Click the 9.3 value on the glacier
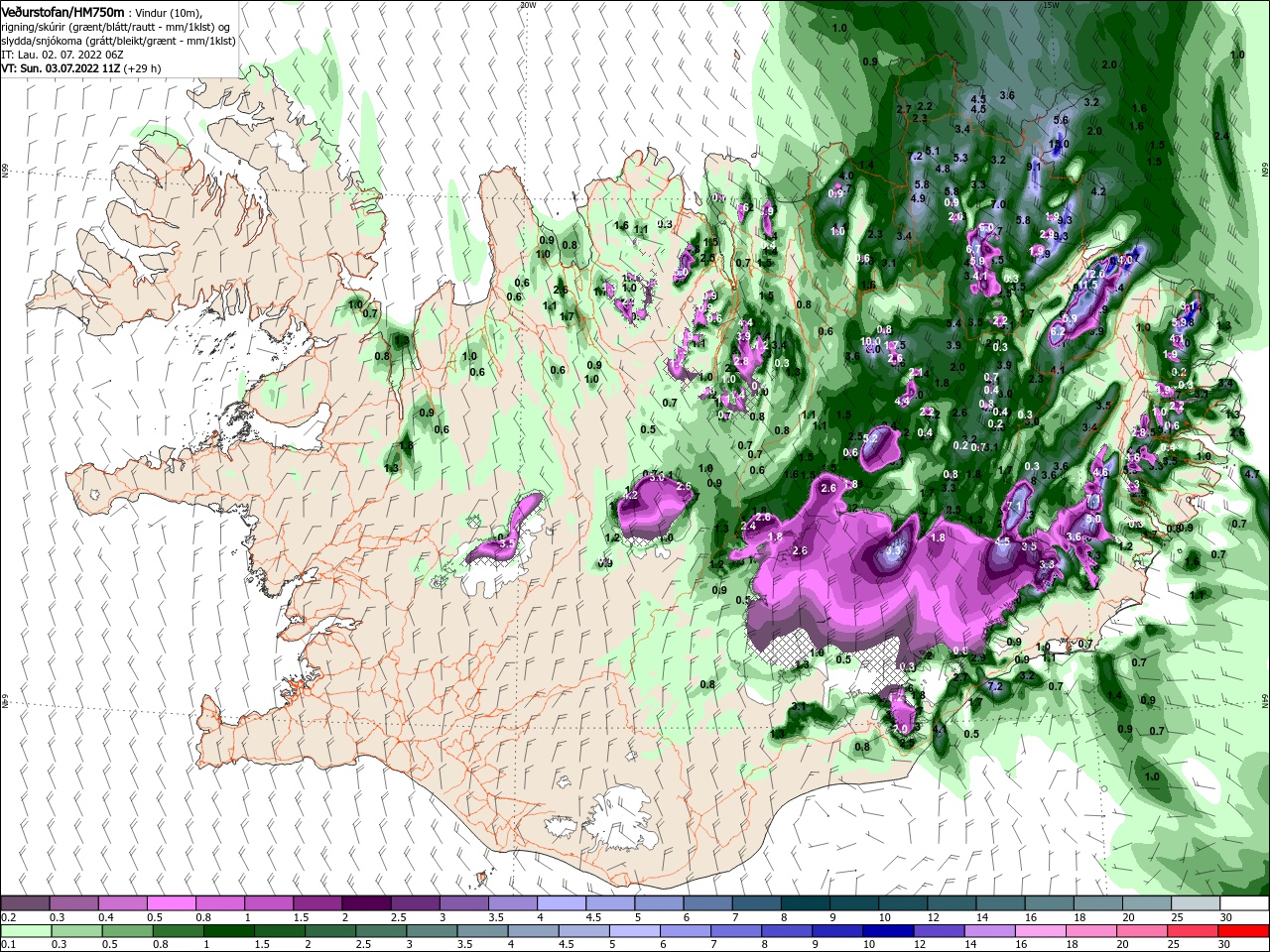The image size is (1270, 952). point(894,549)
